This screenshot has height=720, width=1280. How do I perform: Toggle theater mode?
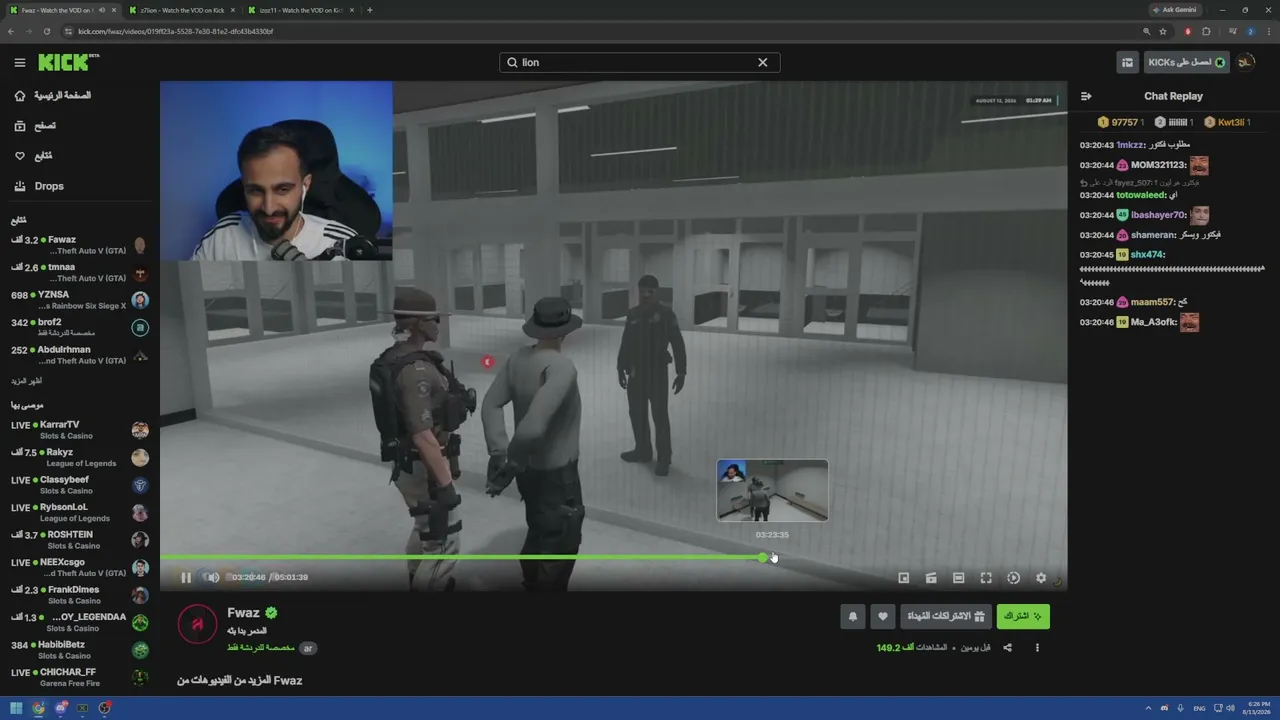click(x=958, y=578)
